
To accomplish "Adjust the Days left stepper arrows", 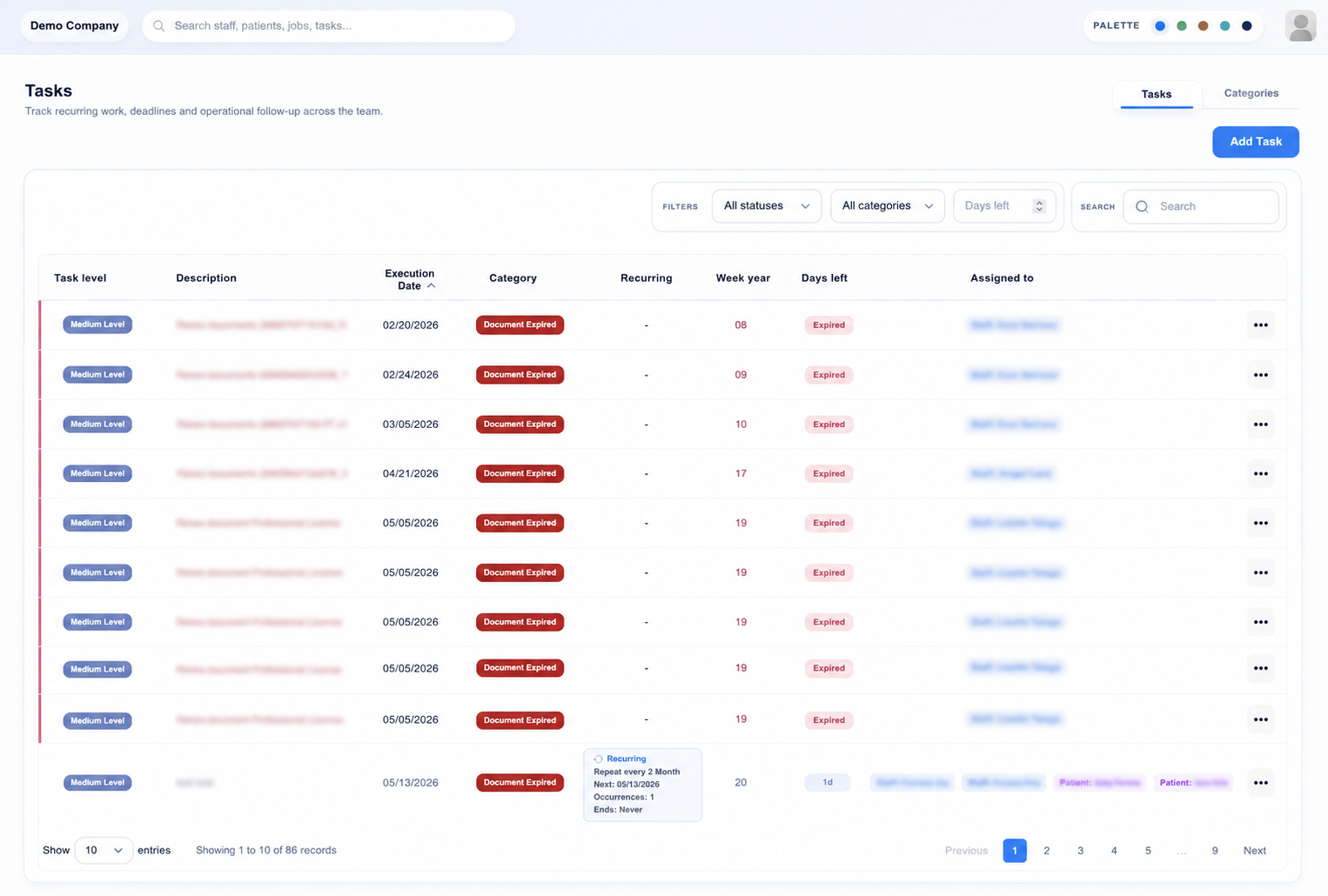I will pos(1039,206).
